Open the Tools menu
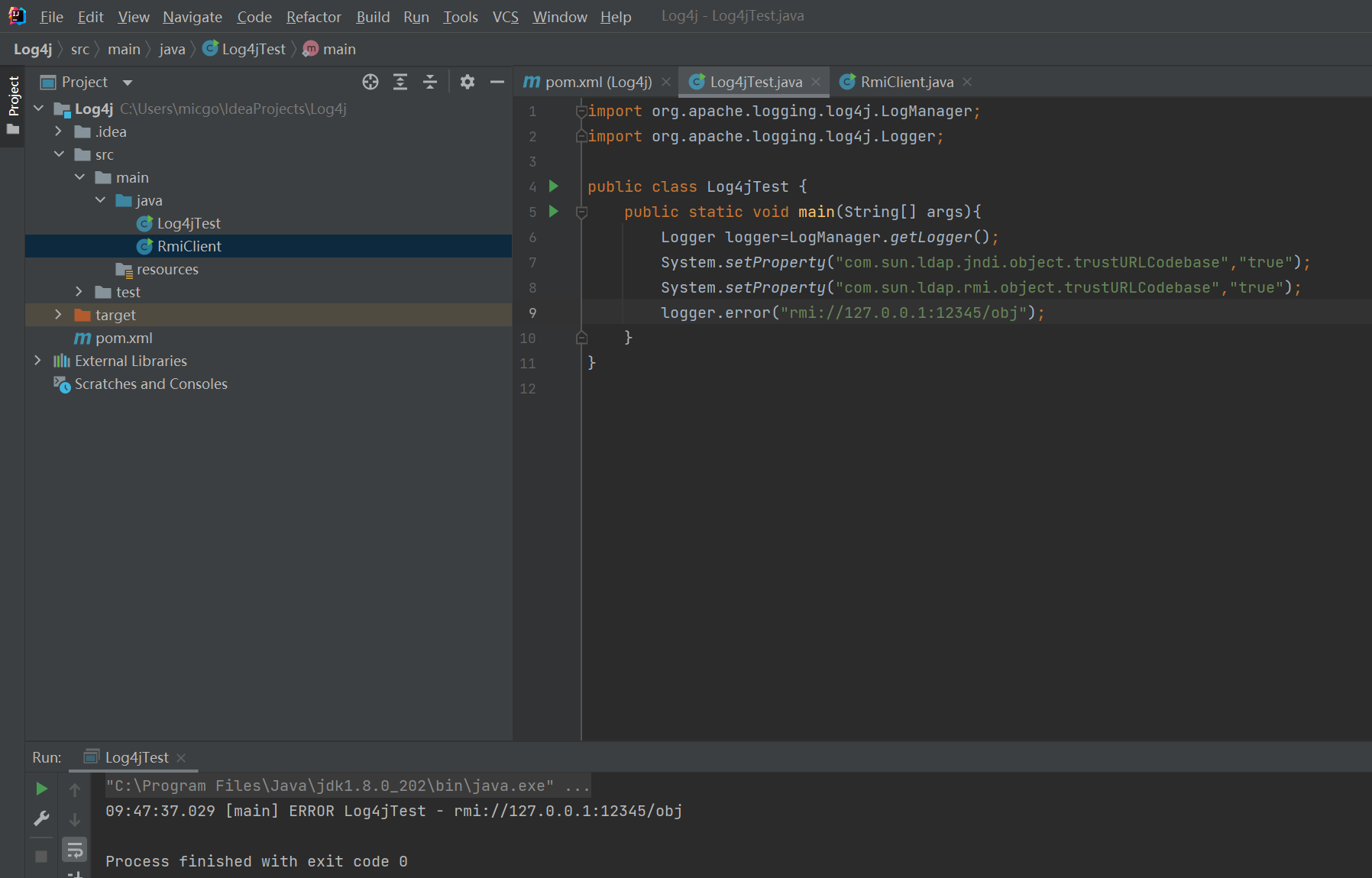1372x878 pixels. 461,17
